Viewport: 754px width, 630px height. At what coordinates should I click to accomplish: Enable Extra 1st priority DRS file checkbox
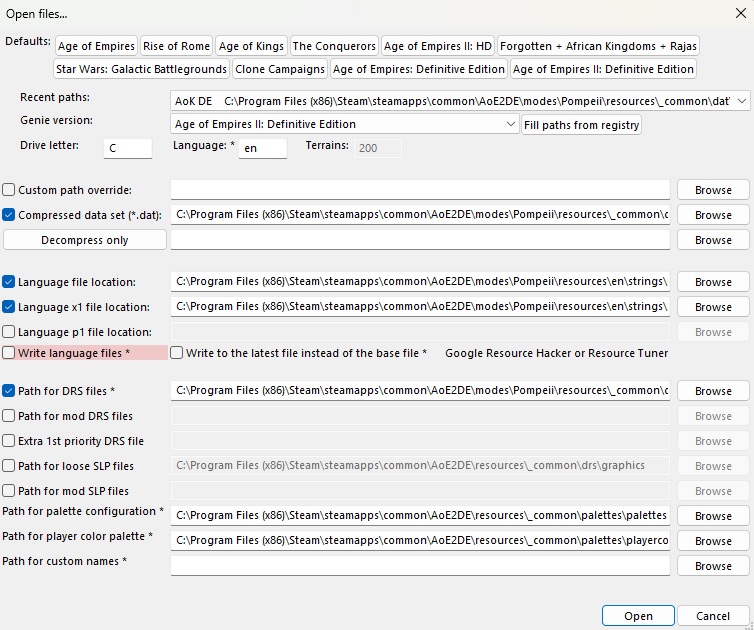click(8, 441)
